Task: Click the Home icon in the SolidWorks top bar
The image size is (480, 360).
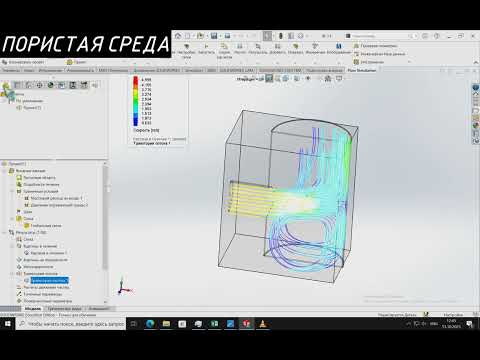Action: tap(178, 36)
